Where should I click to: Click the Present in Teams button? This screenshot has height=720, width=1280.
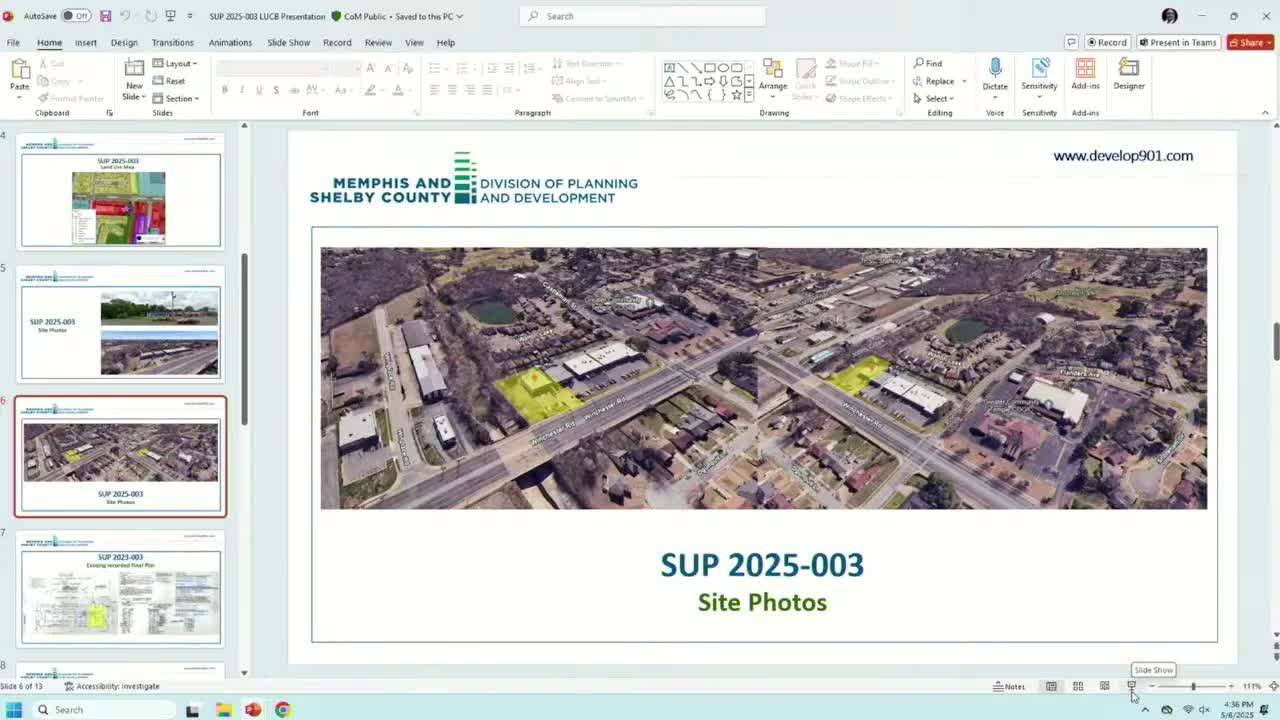point(1177,42)
